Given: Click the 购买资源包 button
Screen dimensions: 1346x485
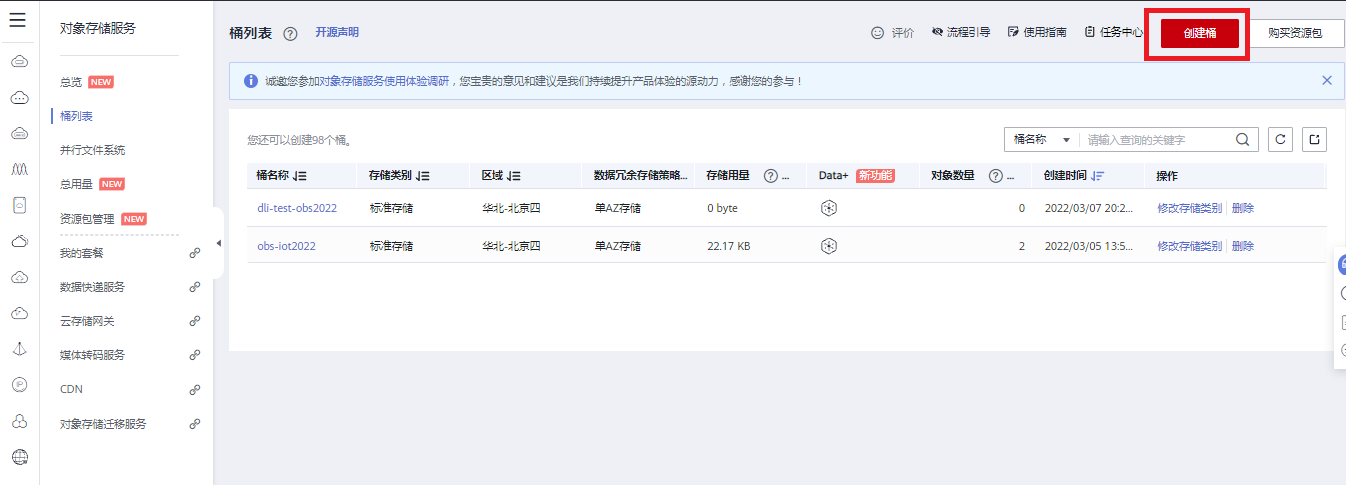Looking at the screenshot, I should click(1295, 33).
